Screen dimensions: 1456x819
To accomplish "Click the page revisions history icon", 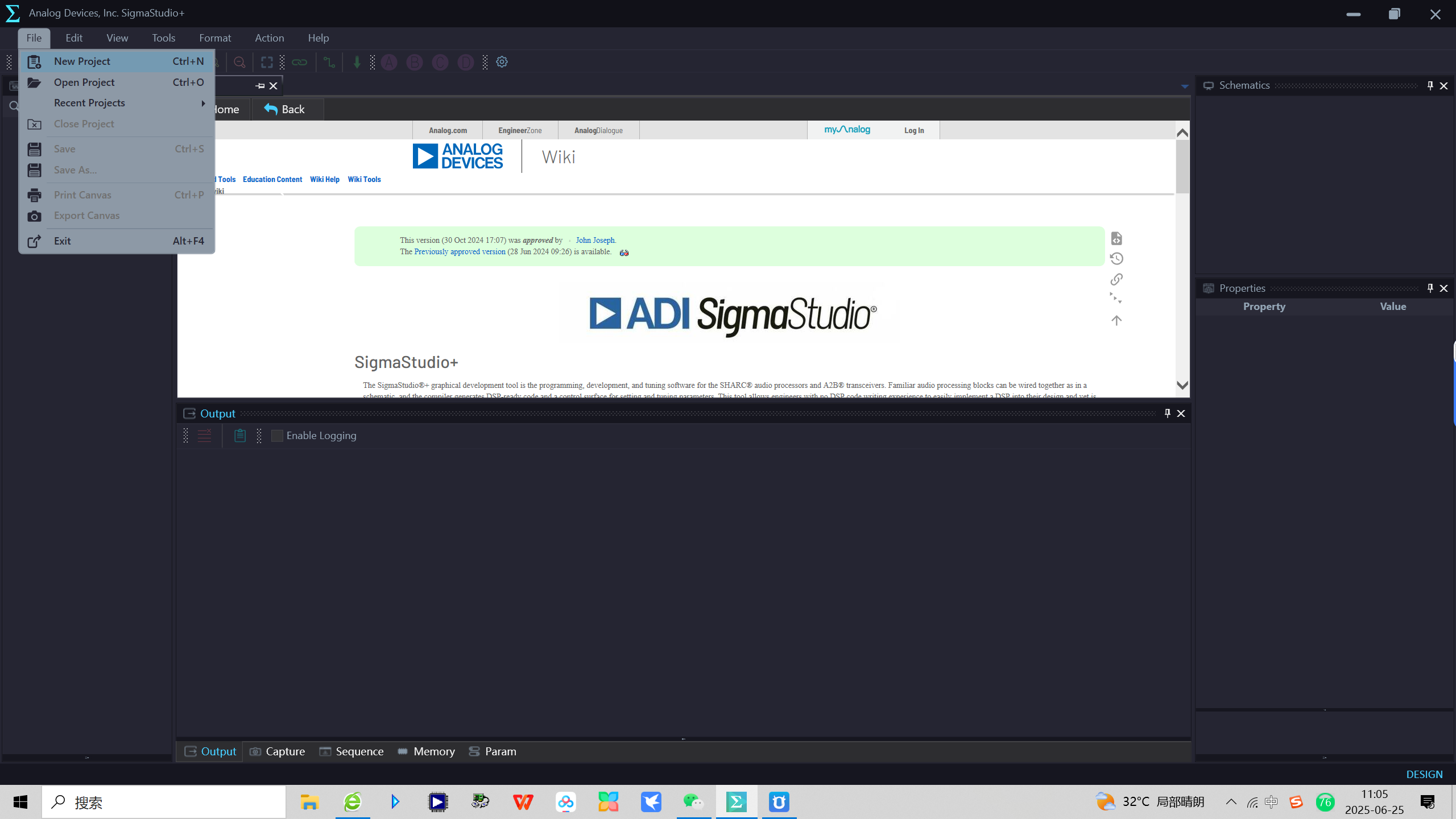I will point(1116,259).
